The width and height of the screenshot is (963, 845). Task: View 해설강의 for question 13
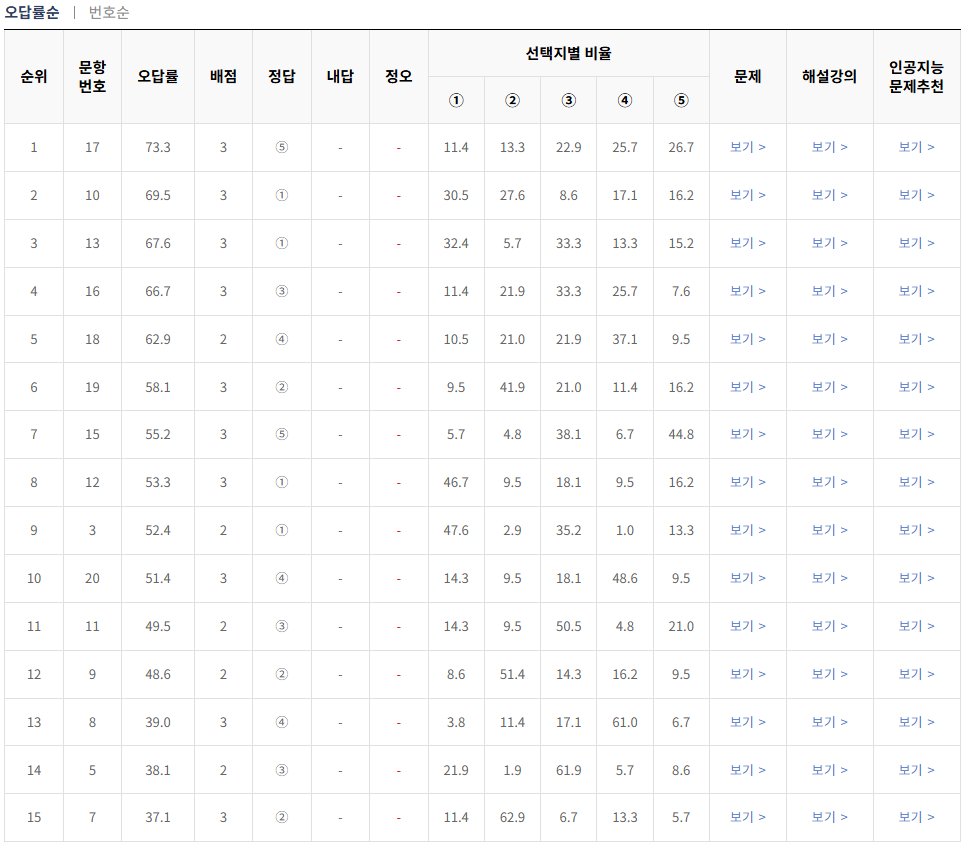[832, 243]
